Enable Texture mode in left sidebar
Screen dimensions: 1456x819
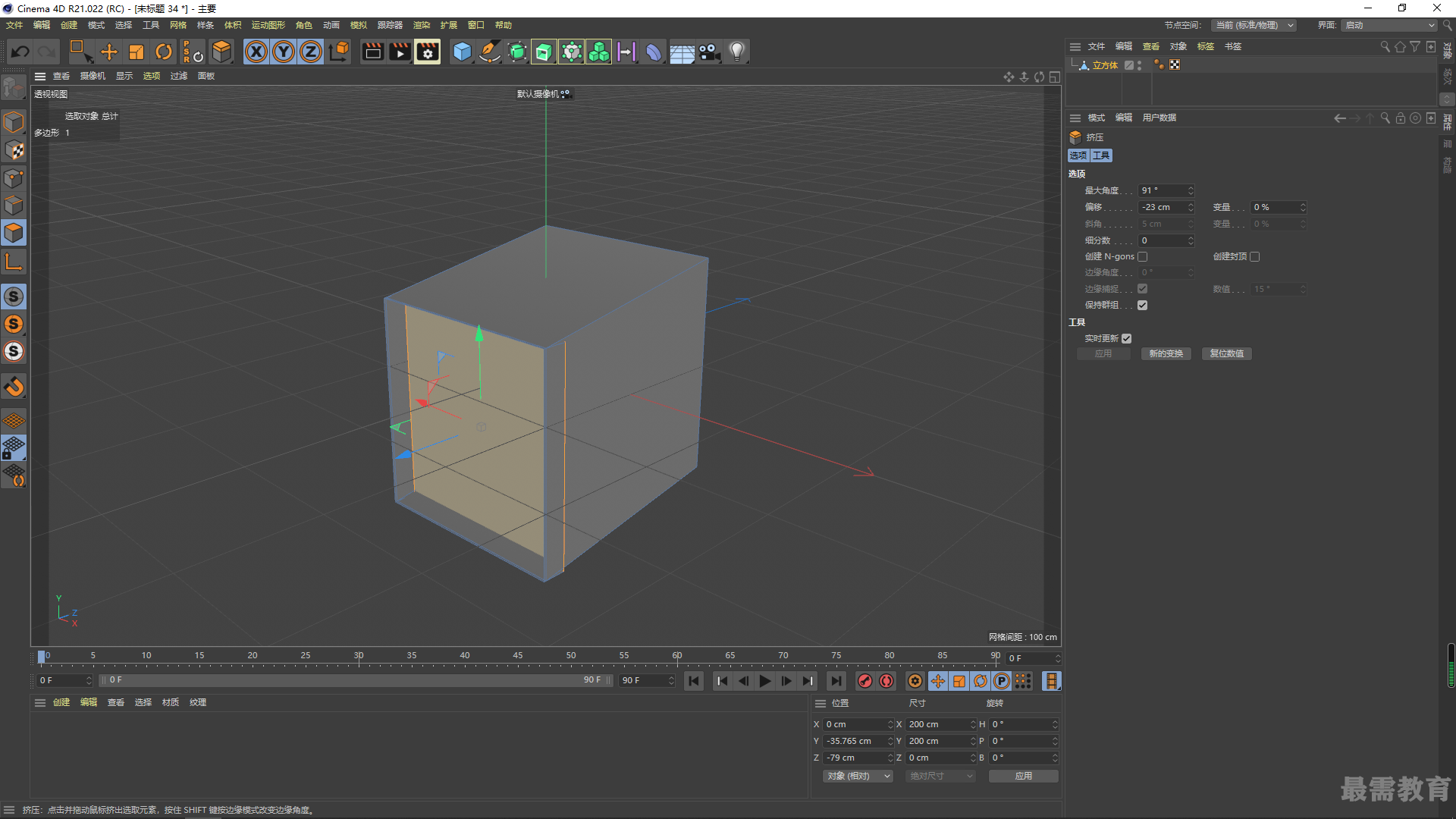pos(14,150)
